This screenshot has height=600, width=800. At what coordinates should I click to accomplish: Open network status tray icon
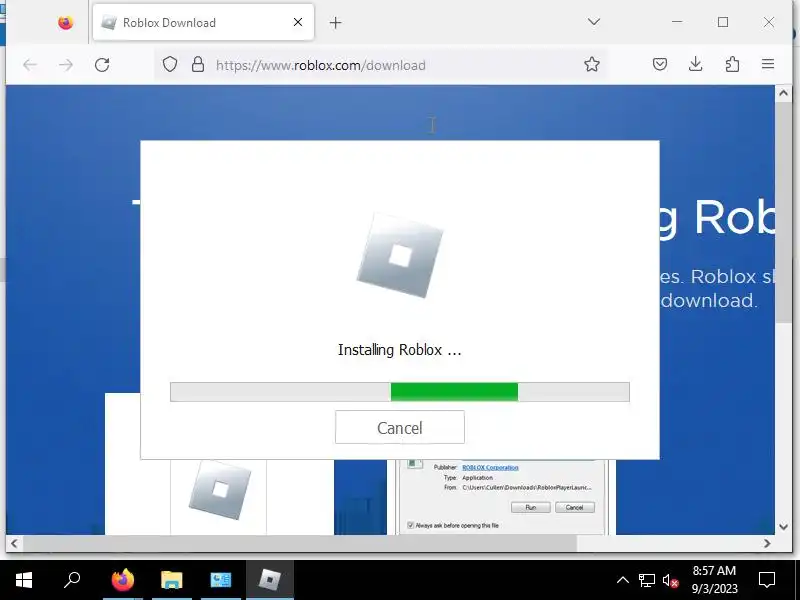646,580
